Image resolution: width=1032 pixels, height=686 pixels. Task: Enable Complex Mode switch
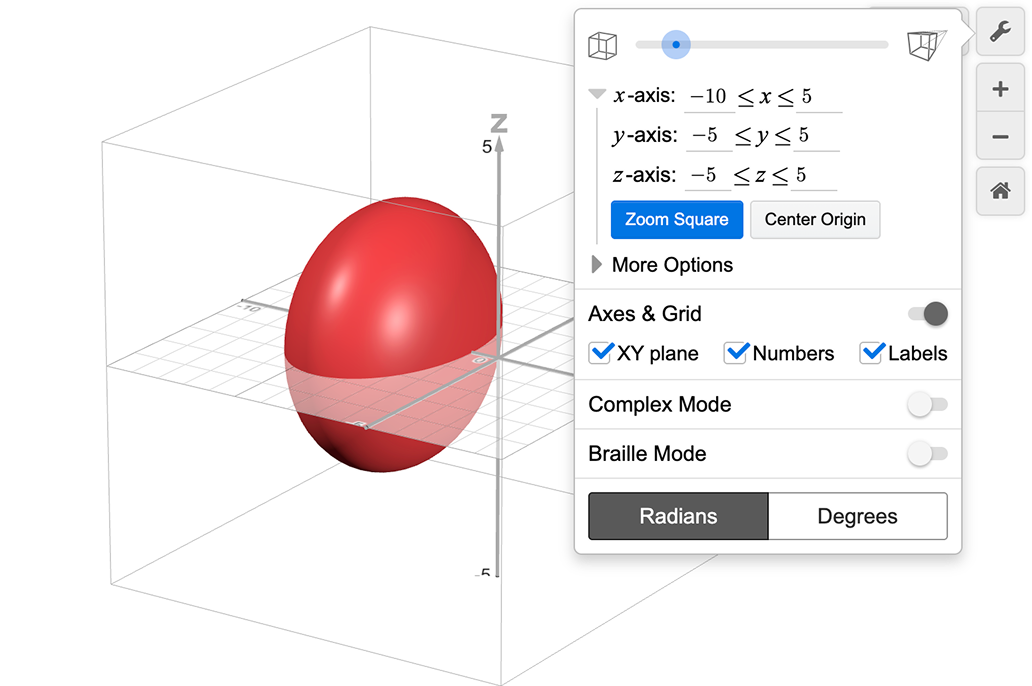pos(927,405)
